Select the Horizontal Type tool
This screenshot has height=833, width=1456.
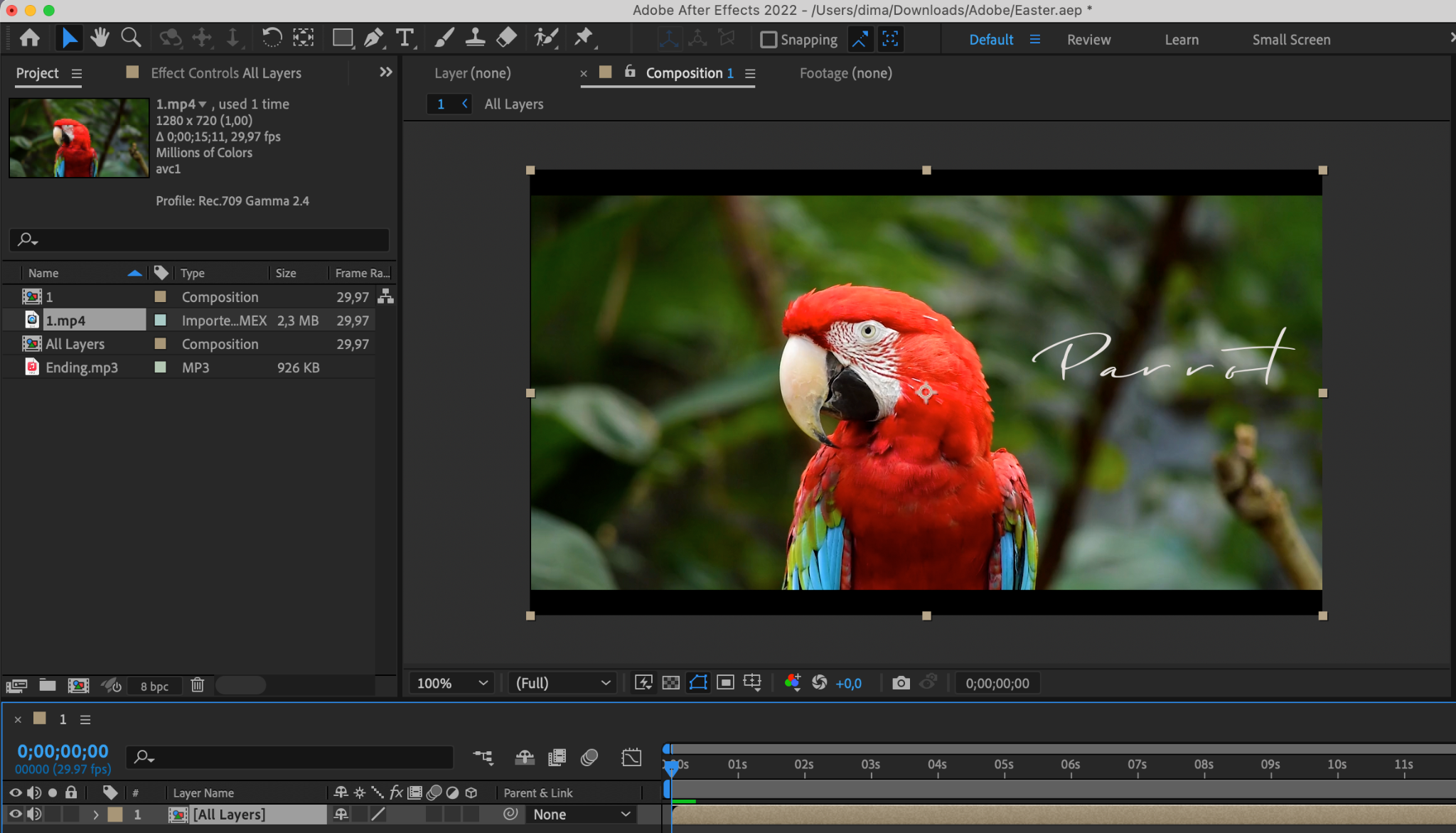[x=405, y=38]
